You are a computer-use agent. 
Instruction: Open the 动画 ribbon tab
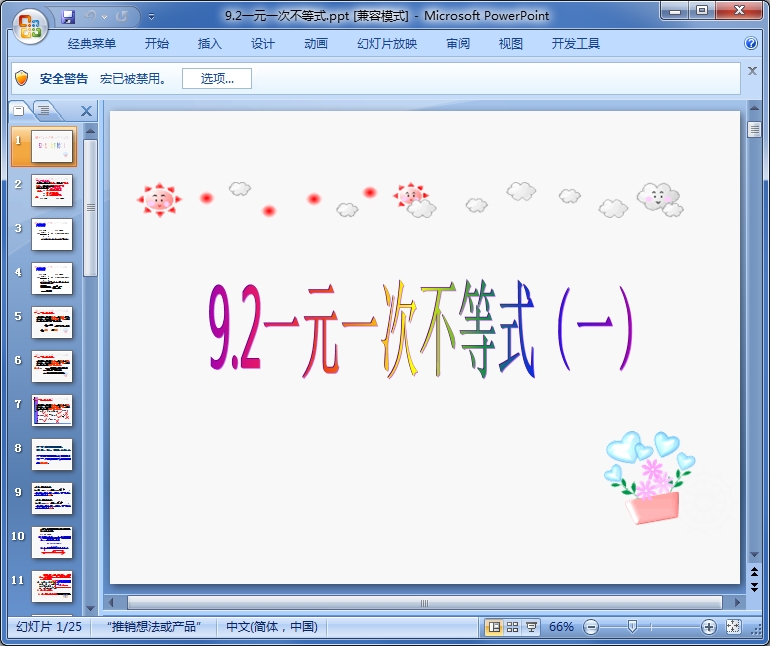click(x=316, y=44)
